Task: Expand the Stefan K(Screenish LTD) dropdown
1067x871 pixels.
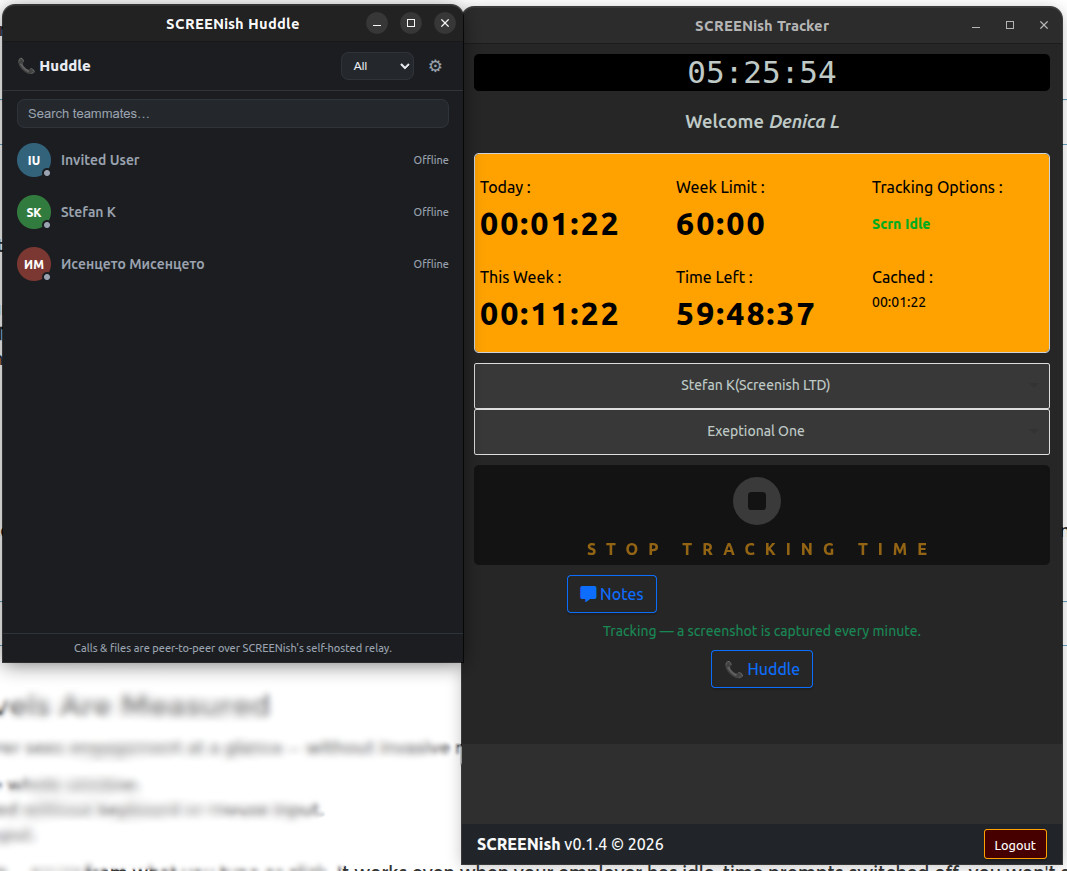Action: pos(761,385)
